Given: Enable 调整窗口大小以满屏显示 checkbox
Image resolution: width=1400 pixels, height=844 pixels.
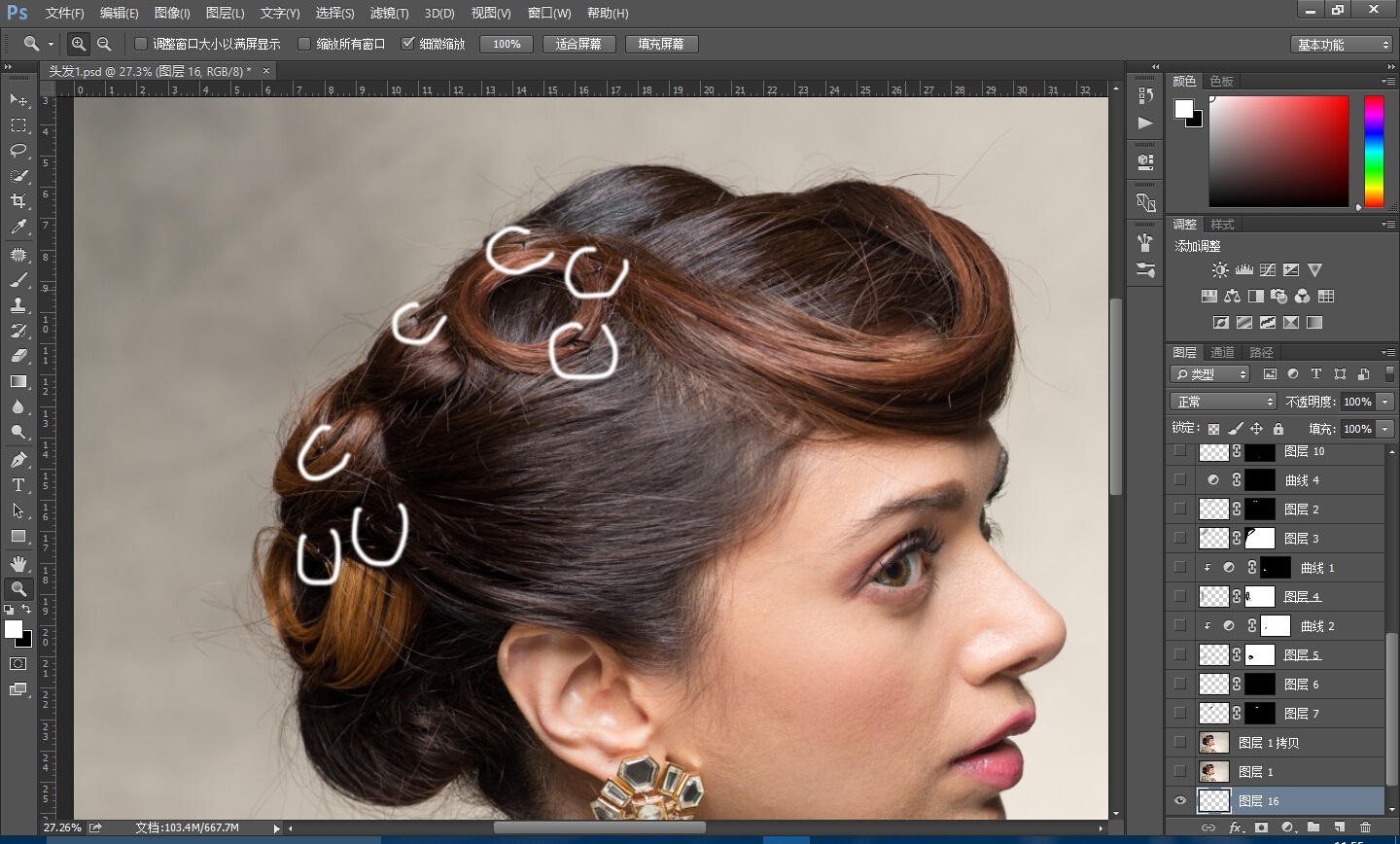Looking at the screenshot, I should pos(140,44).
